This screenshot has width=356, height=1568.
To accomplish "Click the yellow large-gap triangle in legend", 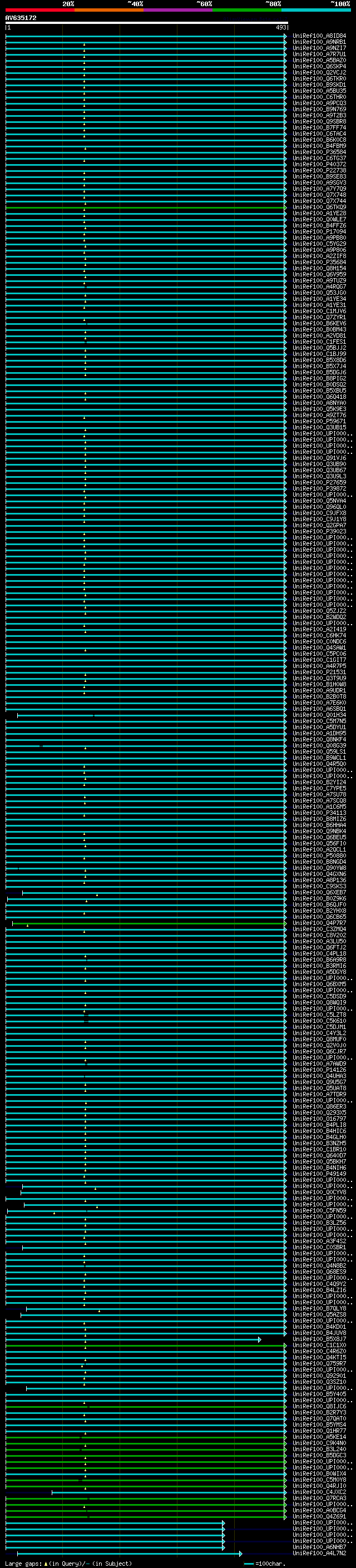I will click(46, 1563).
